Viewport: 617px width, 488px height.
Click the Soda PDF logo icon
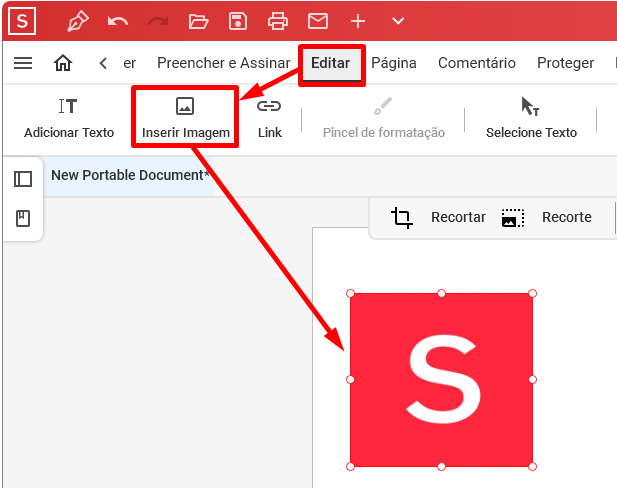[22, 21]
